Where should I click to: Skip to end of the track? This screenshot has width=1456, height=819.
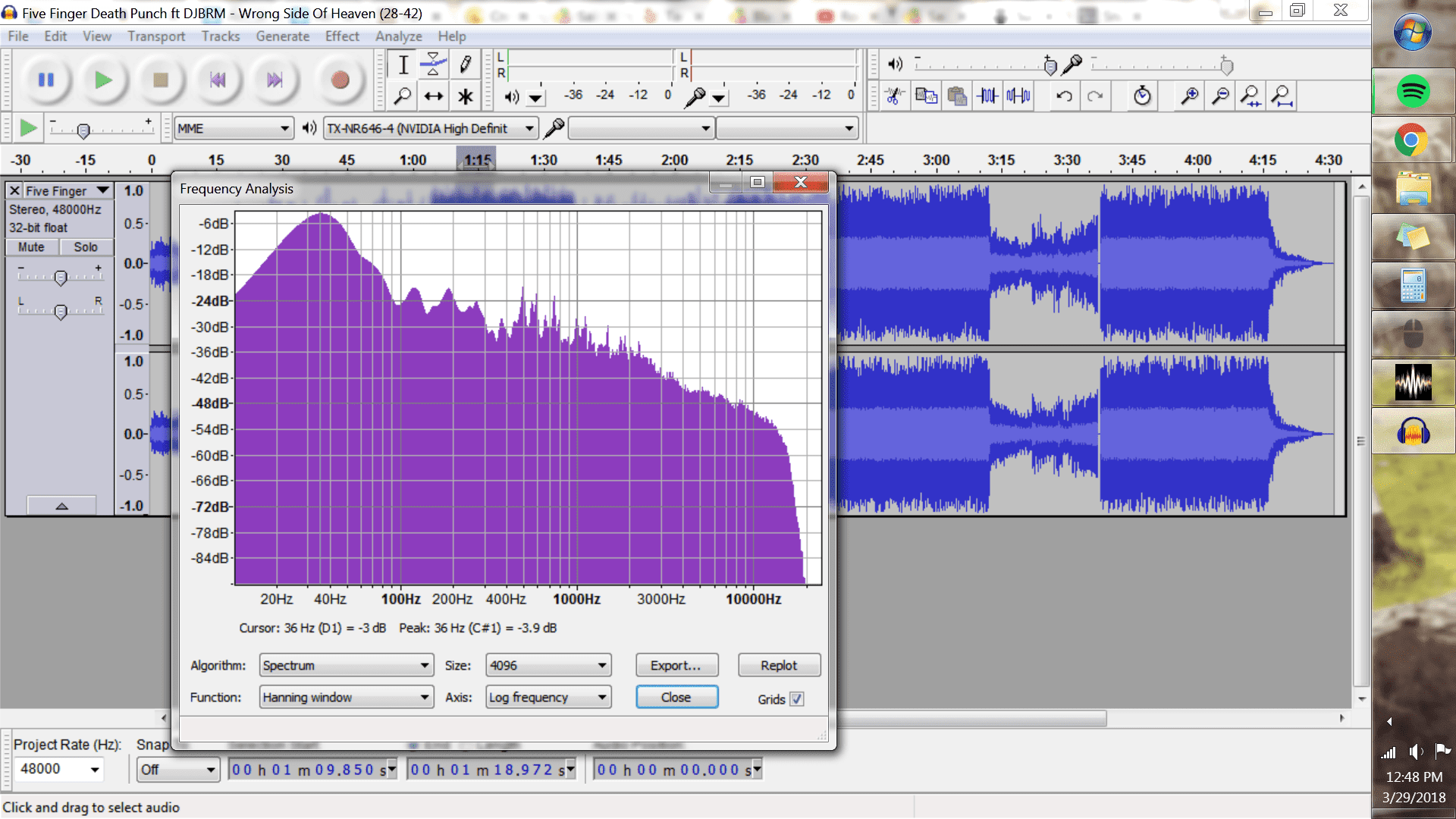(x=275, y=80)
